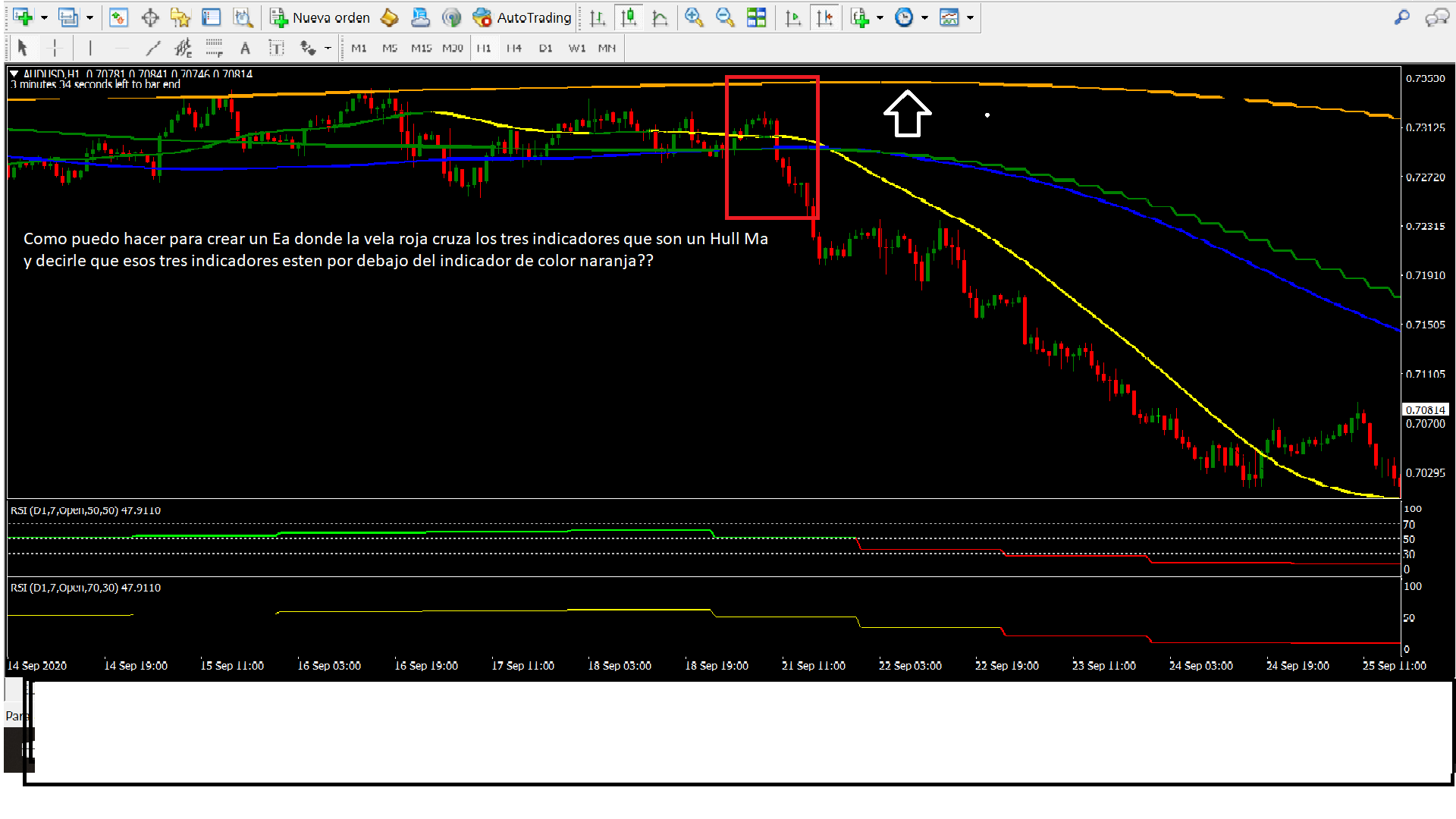Image resolution: width=1456 pixels, height=819 pixels.
Task: Switch to MN timeframe
Action: (x=607, y=49)
